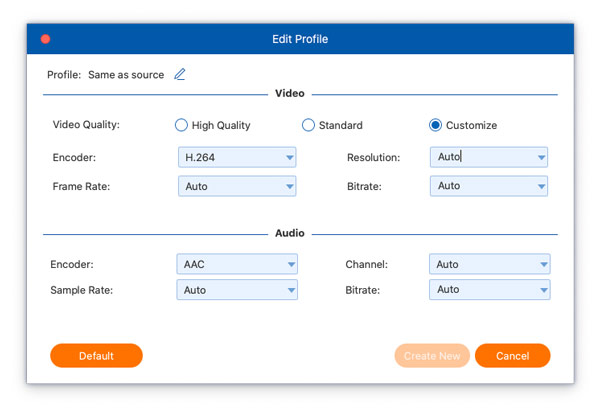Open the audio Encoder AAC dropdown
This screenshot has width=600, height=413.
tap(237, 265)
